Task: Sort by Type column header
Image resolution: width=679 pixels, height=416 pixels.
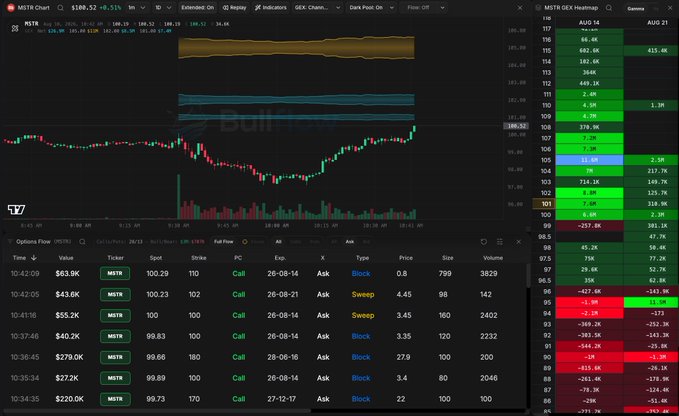Action: (x=362, y=258)
